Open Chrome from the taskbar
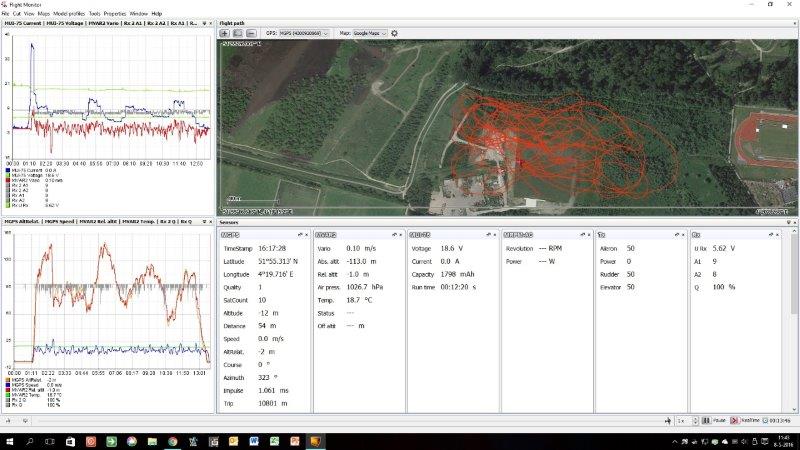This screenshot has height=450, width=800. [172, 441]
